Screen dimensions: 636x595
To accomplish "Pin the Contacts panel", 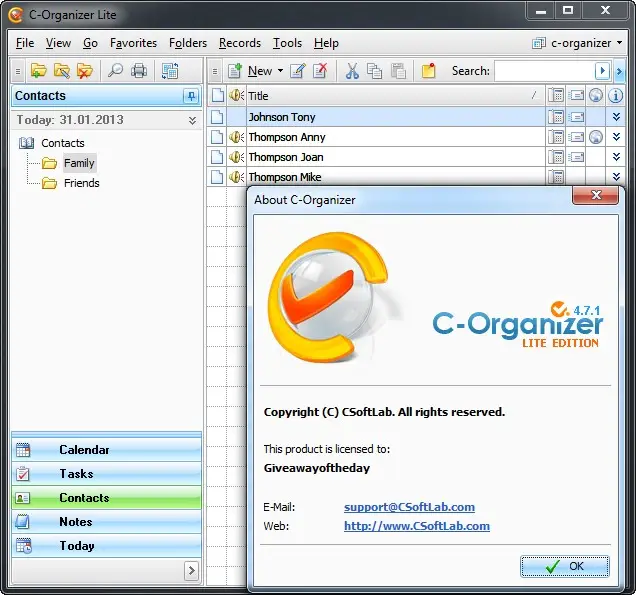I will [x=191, y=96].
